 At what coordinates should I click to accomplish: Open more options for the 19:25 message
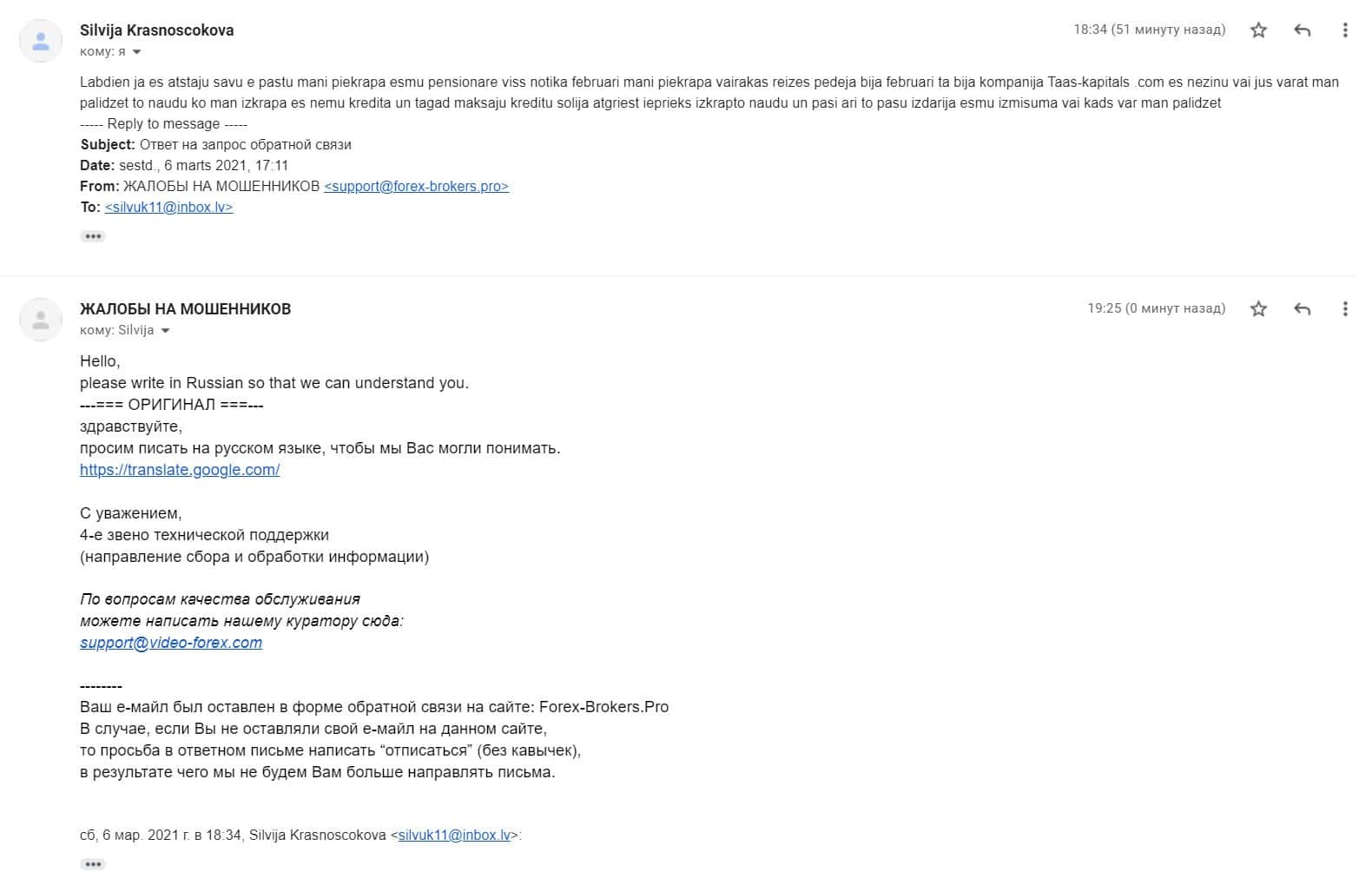1345,309
